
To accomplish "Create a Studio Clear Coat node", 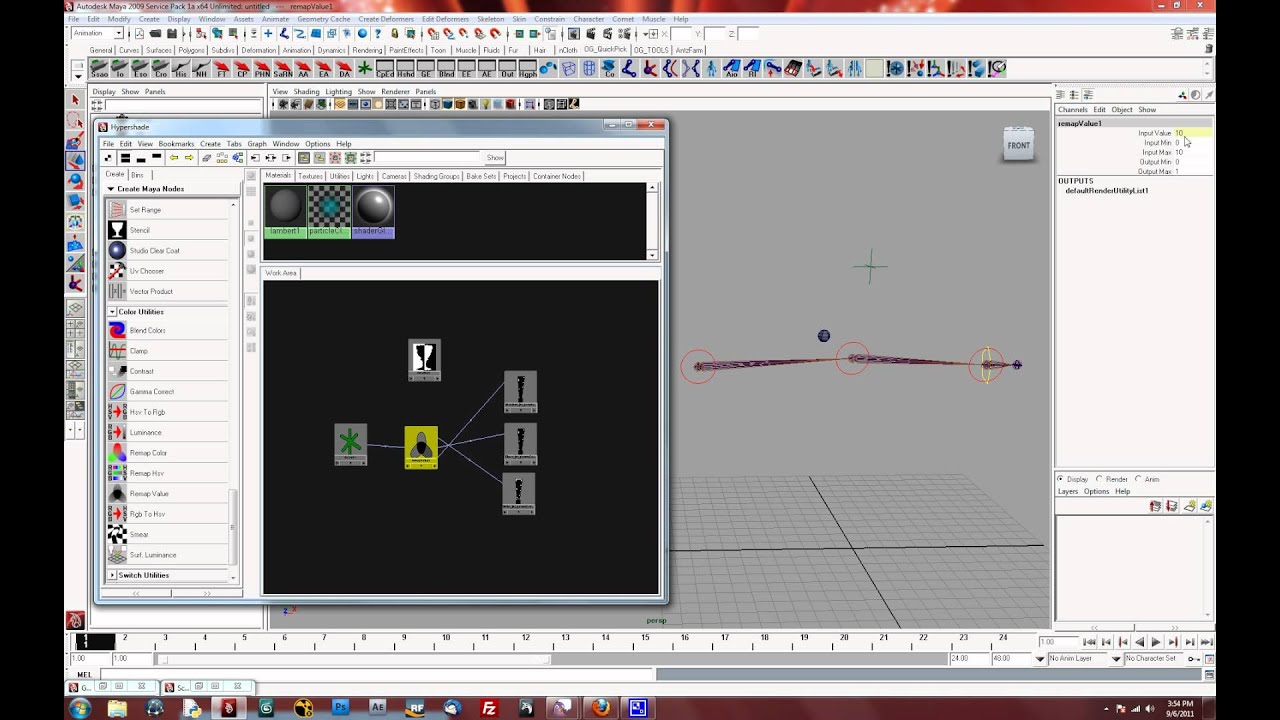I will [x=167, y=250].
